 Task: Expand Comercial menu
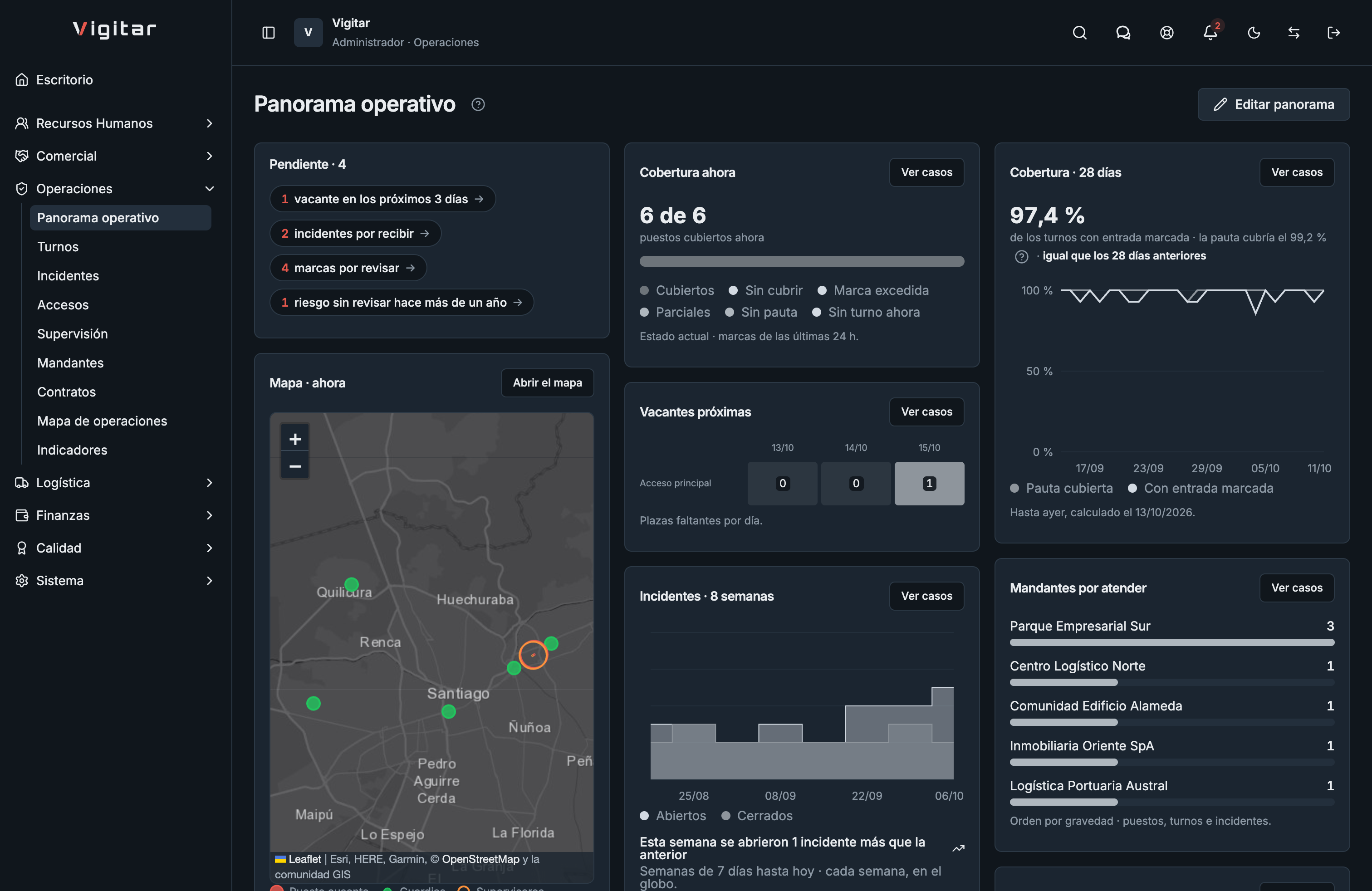[x=115, y=156]
